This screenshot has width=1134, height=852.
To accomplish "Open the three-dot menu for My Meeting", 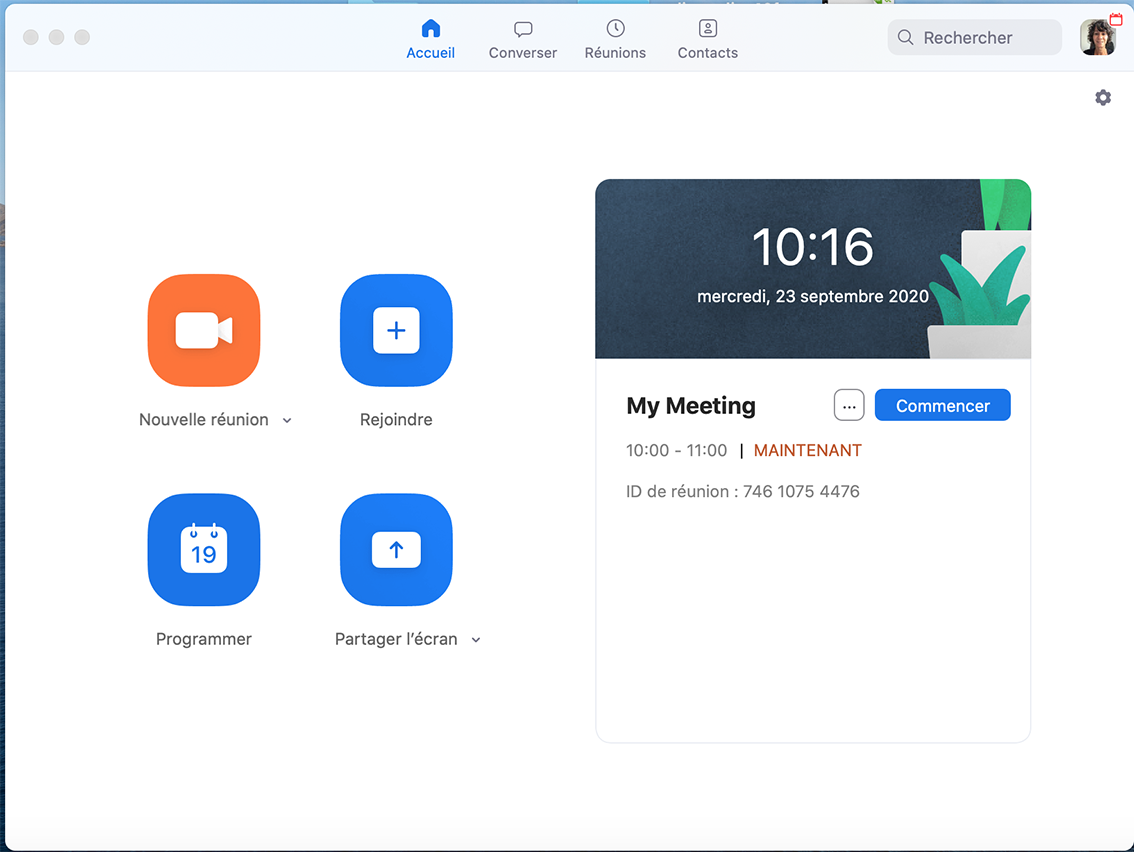I will pos(849,406).
